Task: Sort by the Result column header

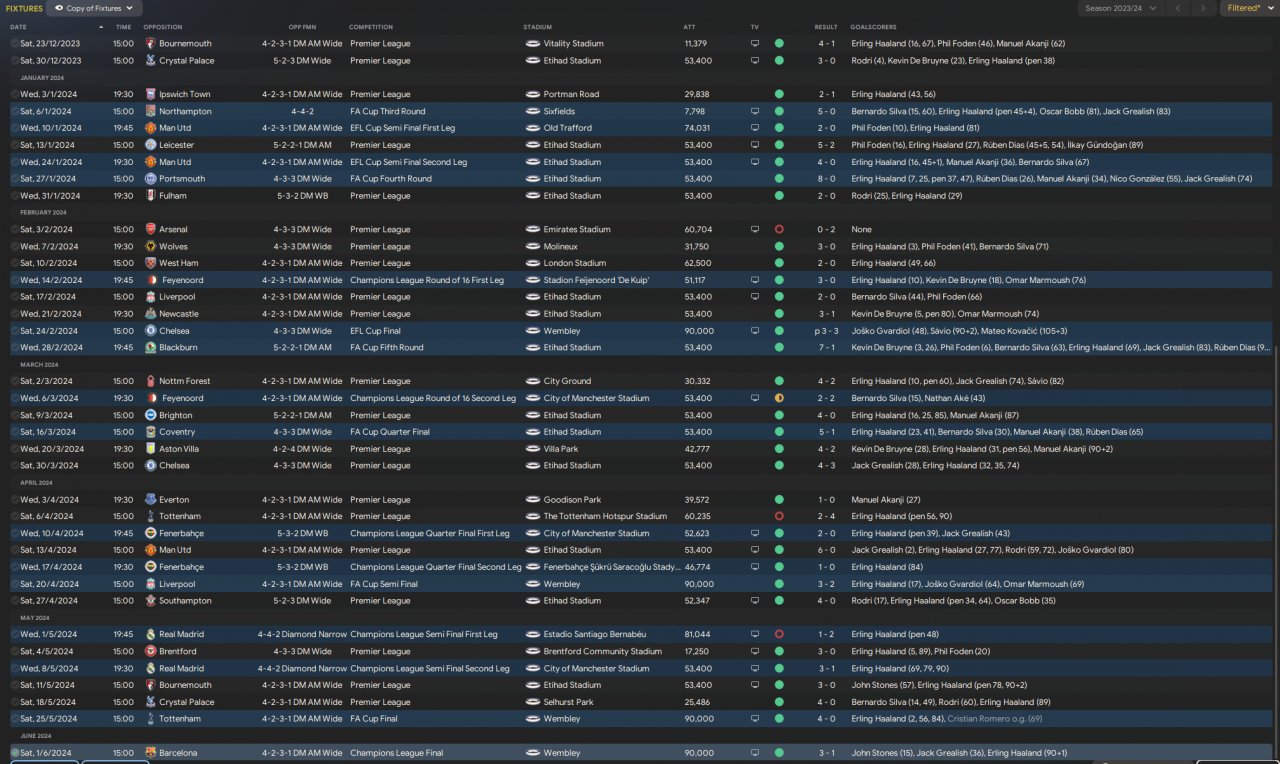Action: click(x=826, y=27)
